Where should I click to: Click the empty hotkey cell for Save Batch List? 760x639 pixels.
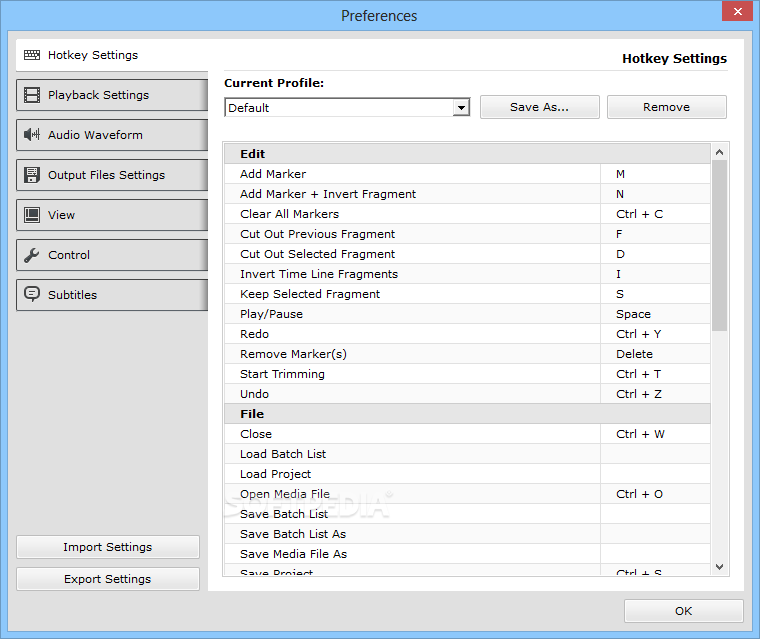point(656,514)
